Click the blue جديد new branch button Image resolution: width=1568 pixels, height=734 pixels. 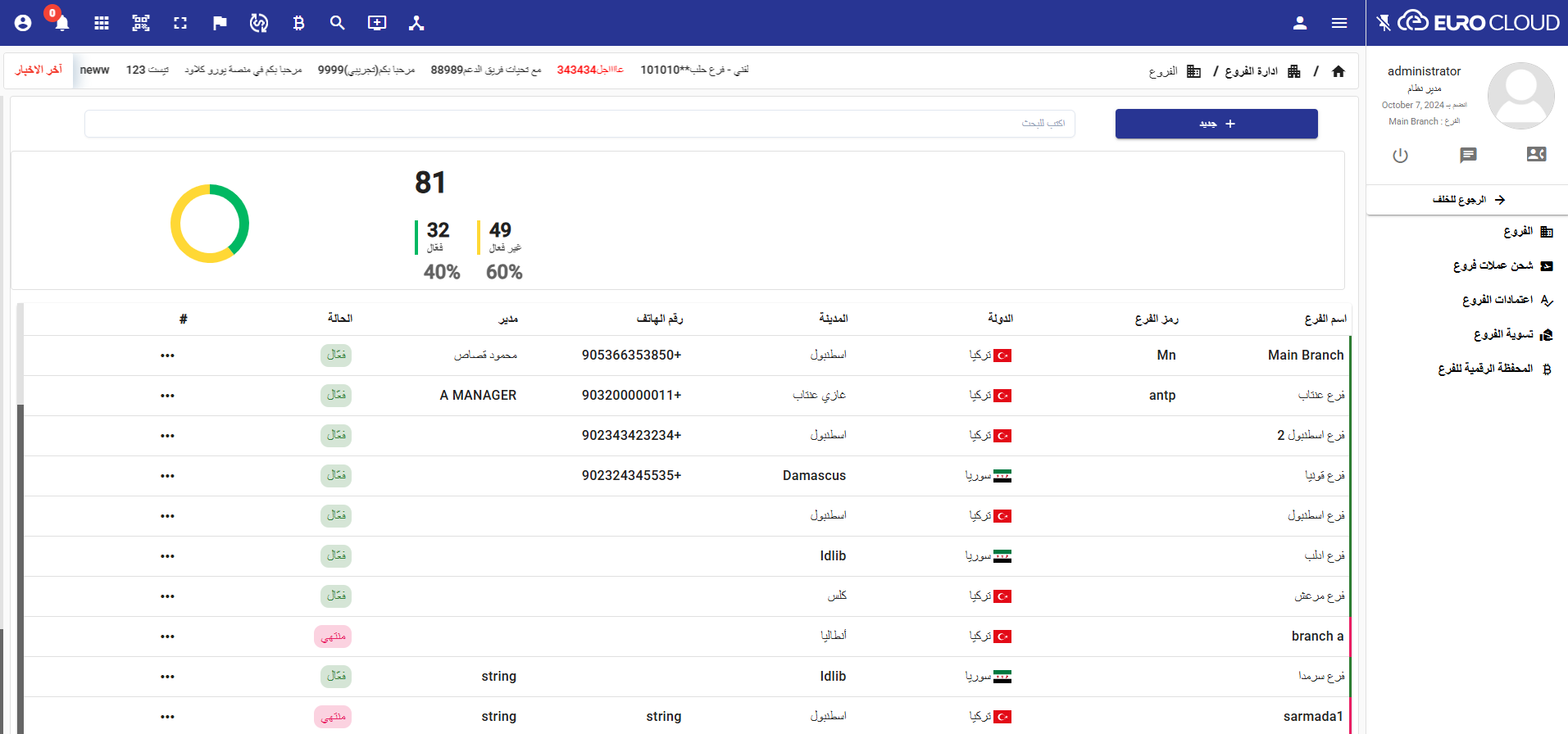click(1216, 124)
